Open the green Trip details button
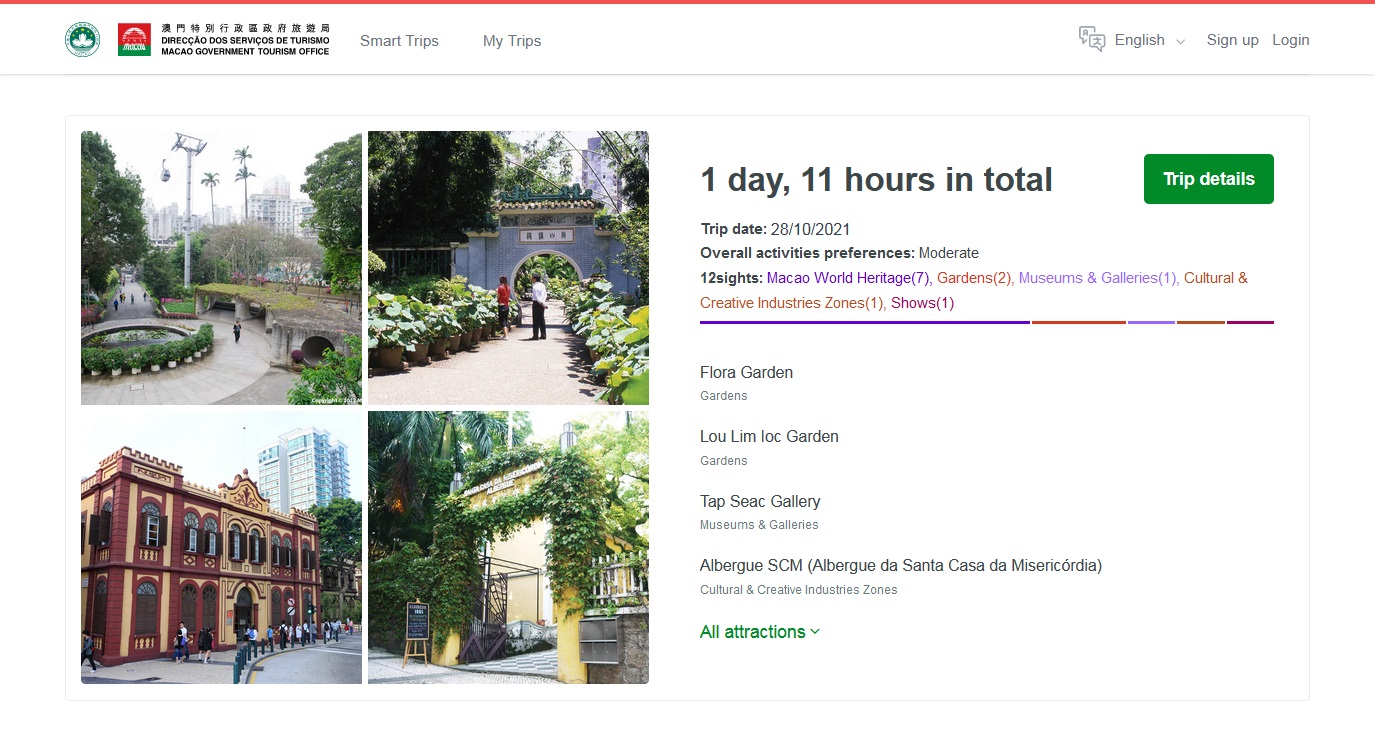Viewport: 1375px width, 753px height. (1208, 179)
